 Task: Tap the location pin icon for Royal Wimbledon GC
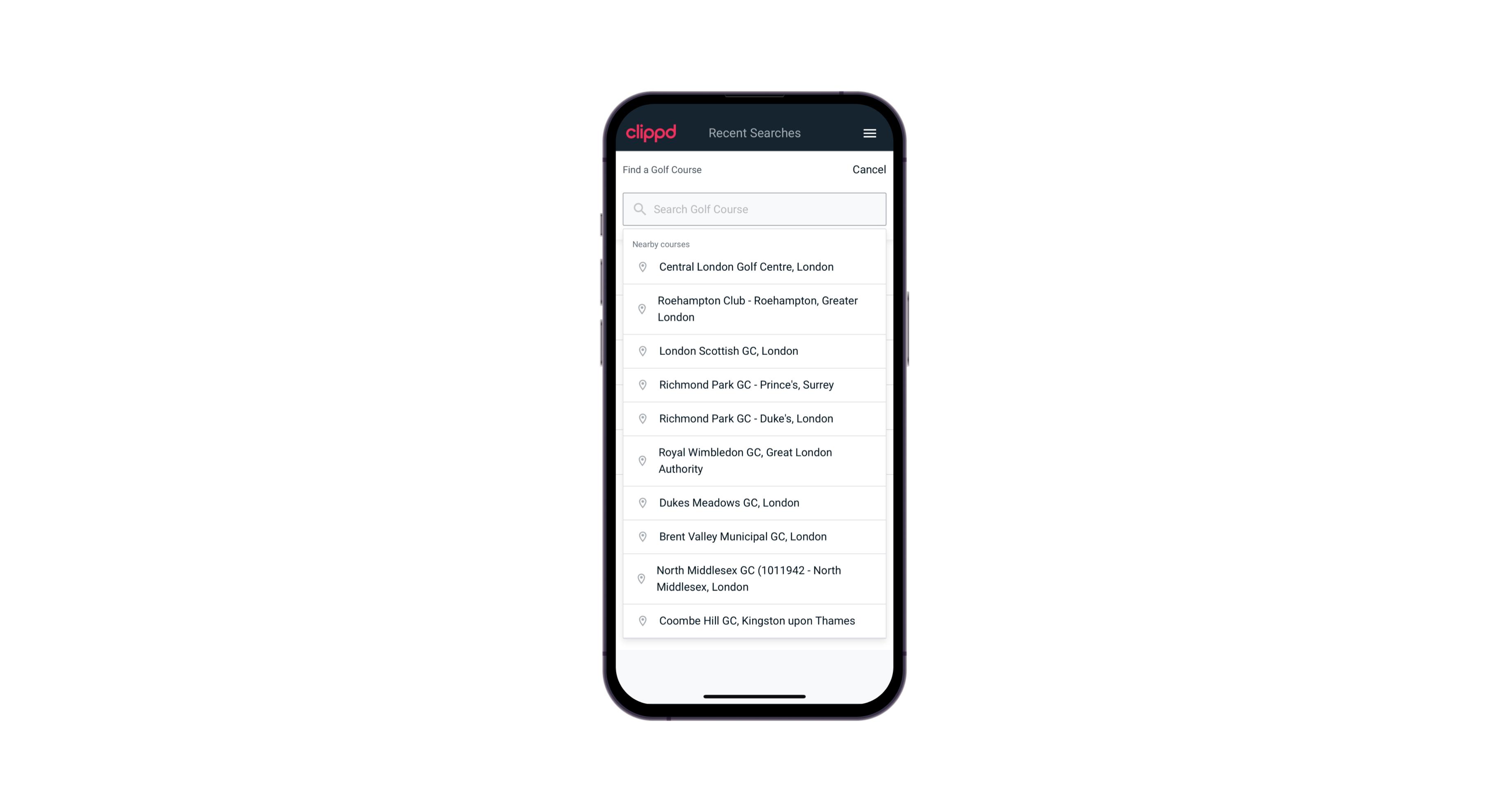click(641, 460)
